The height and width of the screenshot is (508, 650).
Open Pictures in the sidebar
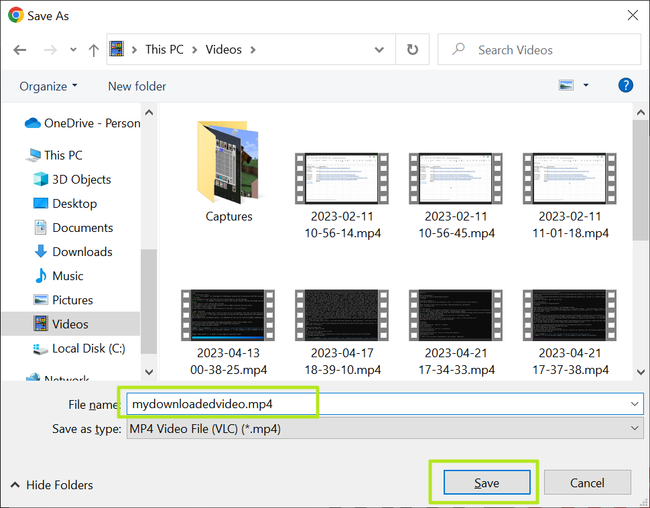pyautogui.click(x=63, y=299)
